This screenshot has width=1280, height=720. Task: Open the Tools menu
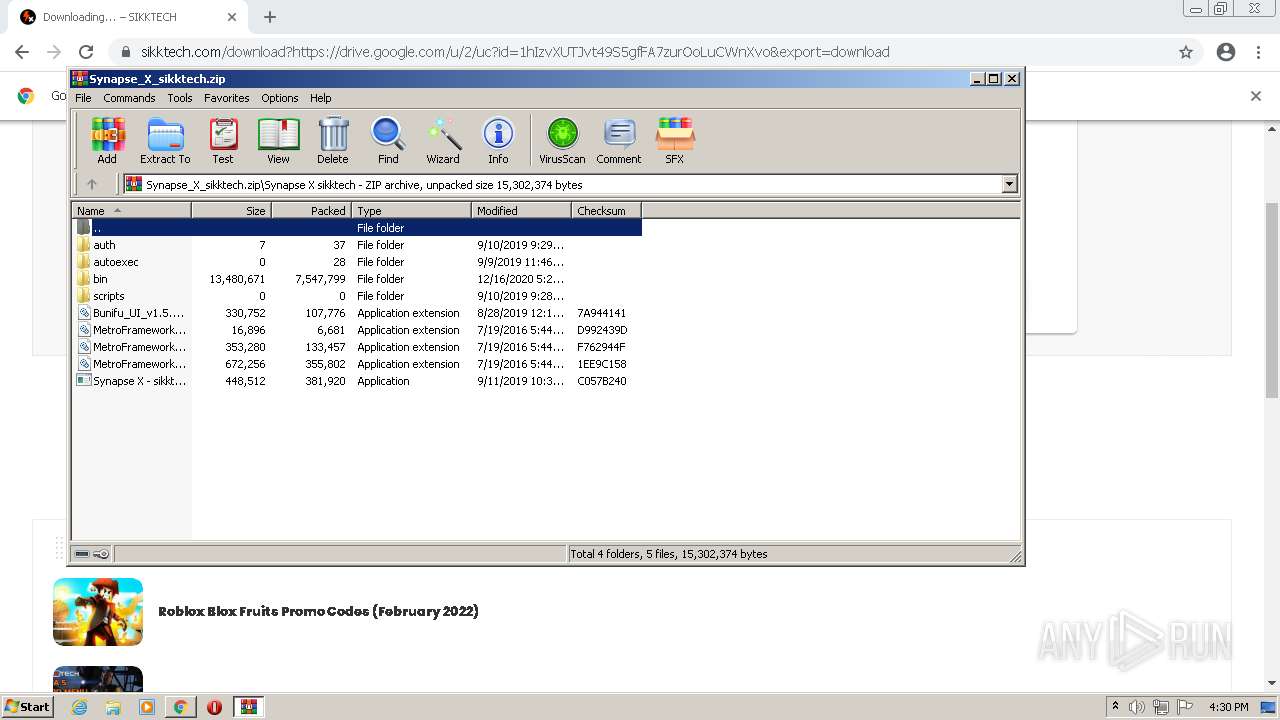coord(180,98)
